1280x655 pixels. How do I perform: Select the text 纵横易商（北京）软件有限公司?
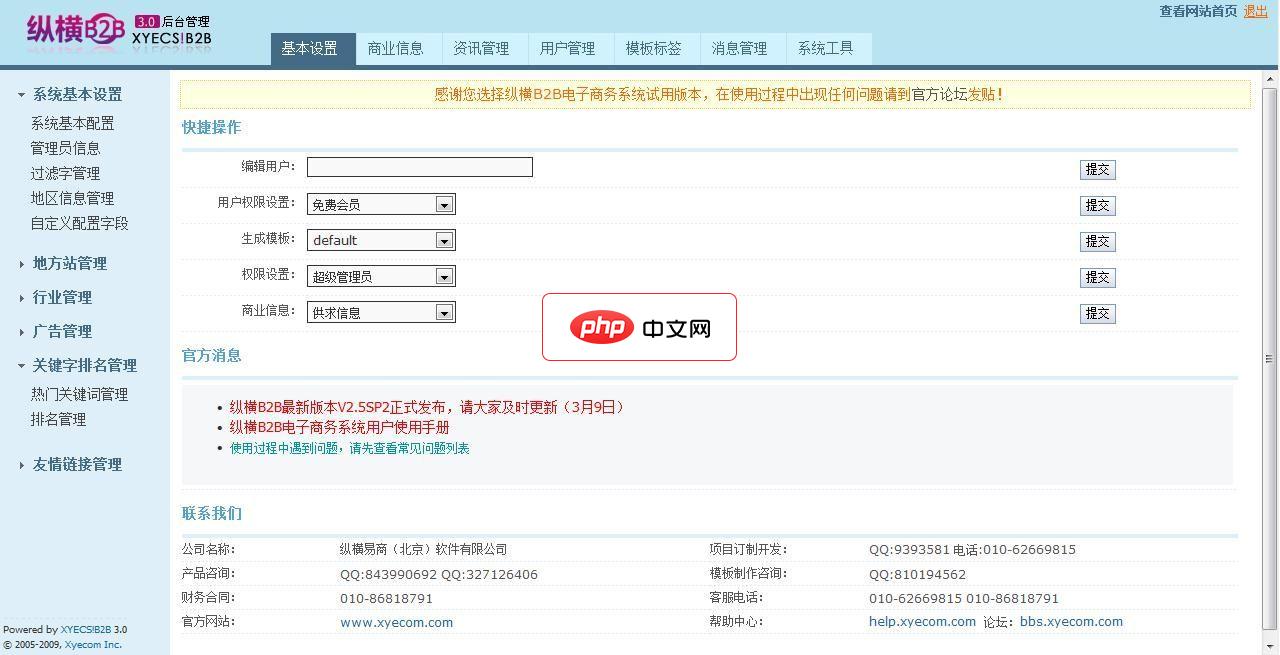click(x=423, y=549)
